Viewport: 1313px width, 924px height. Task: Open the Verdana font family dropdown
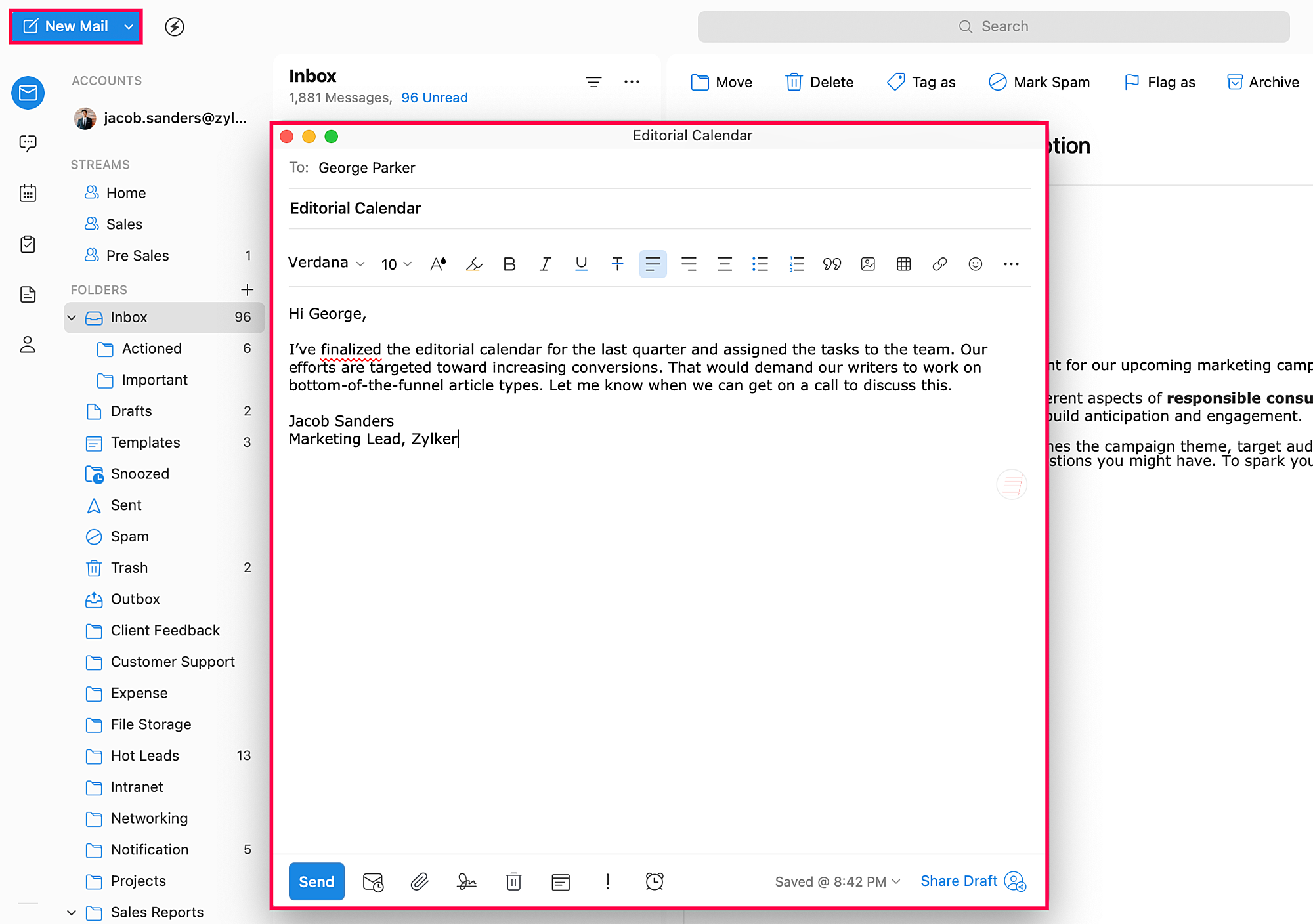pyautogui.click(x=326, y=262)
